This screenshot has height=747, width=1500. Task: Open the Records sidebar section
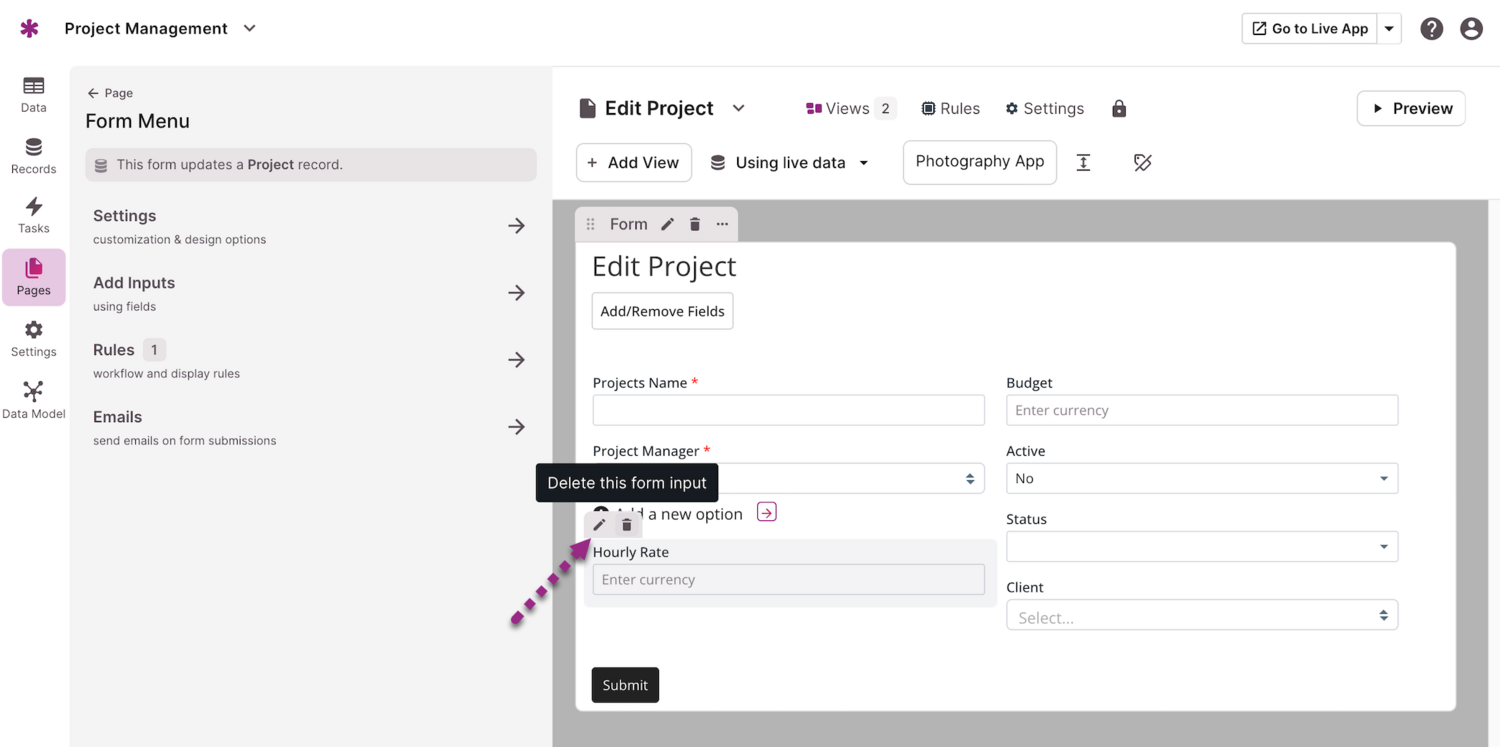(x=33, y=155)
